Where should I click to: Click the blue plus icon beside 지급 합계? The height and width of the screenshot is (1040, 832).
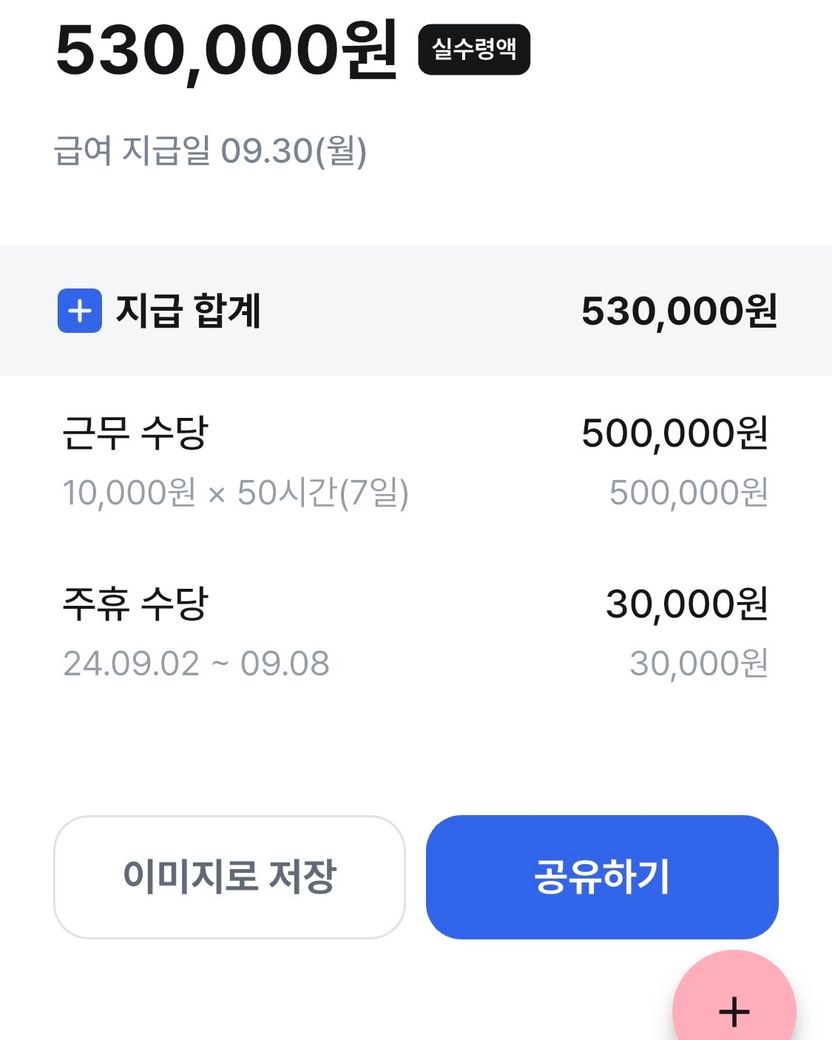coord(79,312)
